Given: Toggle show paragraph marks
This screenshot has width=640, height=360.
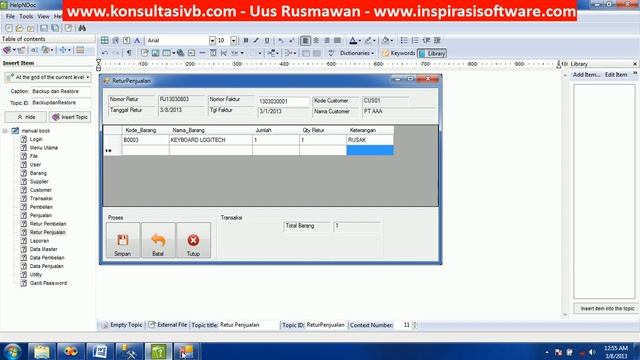Looking at the screenshot, I should (129, 53).
